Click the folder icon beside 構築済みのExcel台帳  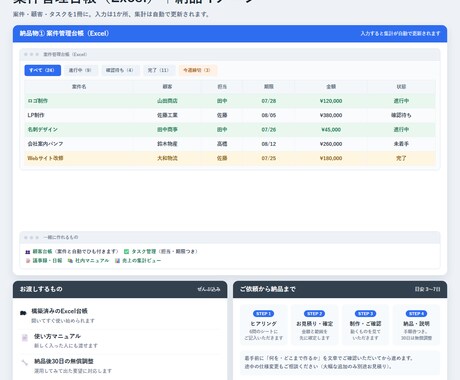coord(23,313)
